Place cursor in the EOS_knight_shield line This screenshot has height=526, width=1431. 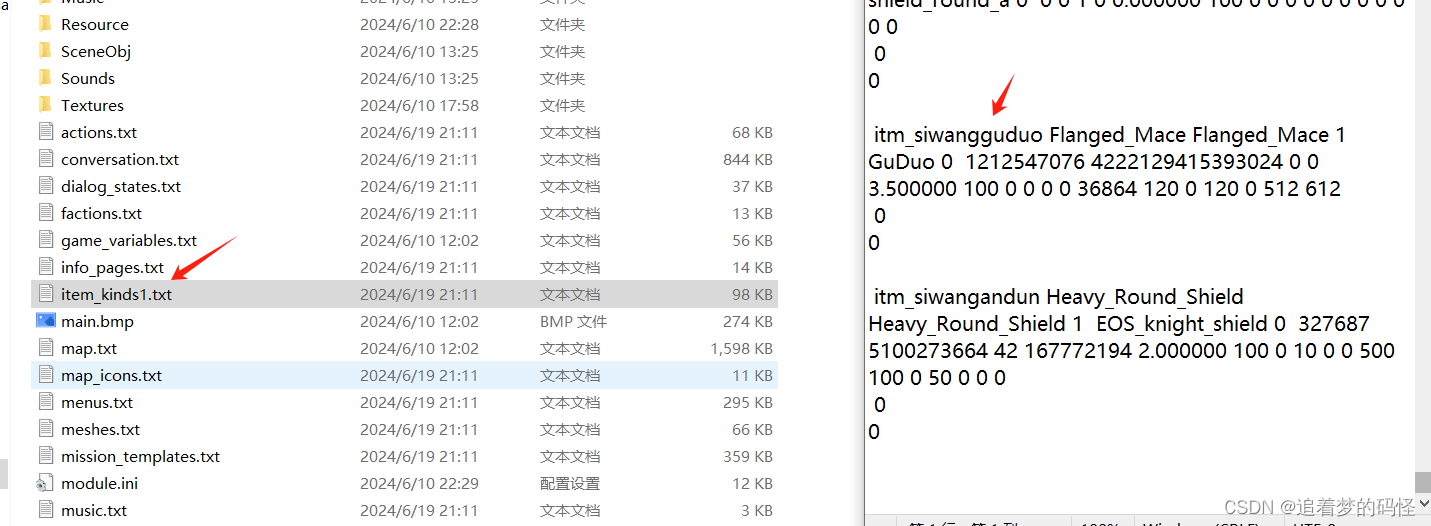[x=1118, y=324]
